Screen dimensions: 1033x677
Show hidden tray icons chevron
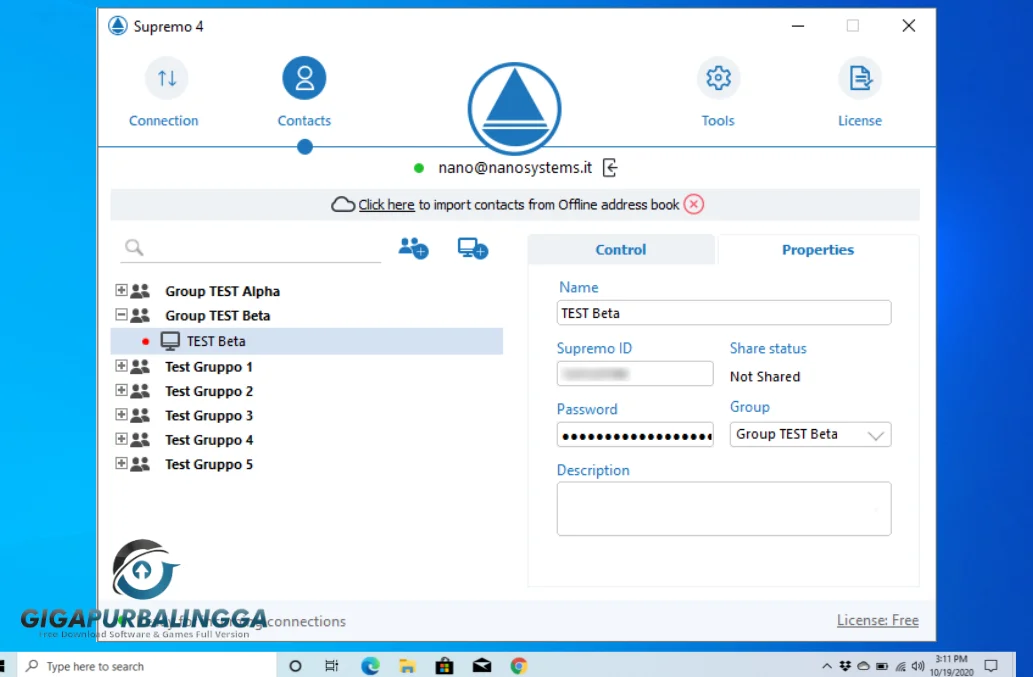click(827, 666)
